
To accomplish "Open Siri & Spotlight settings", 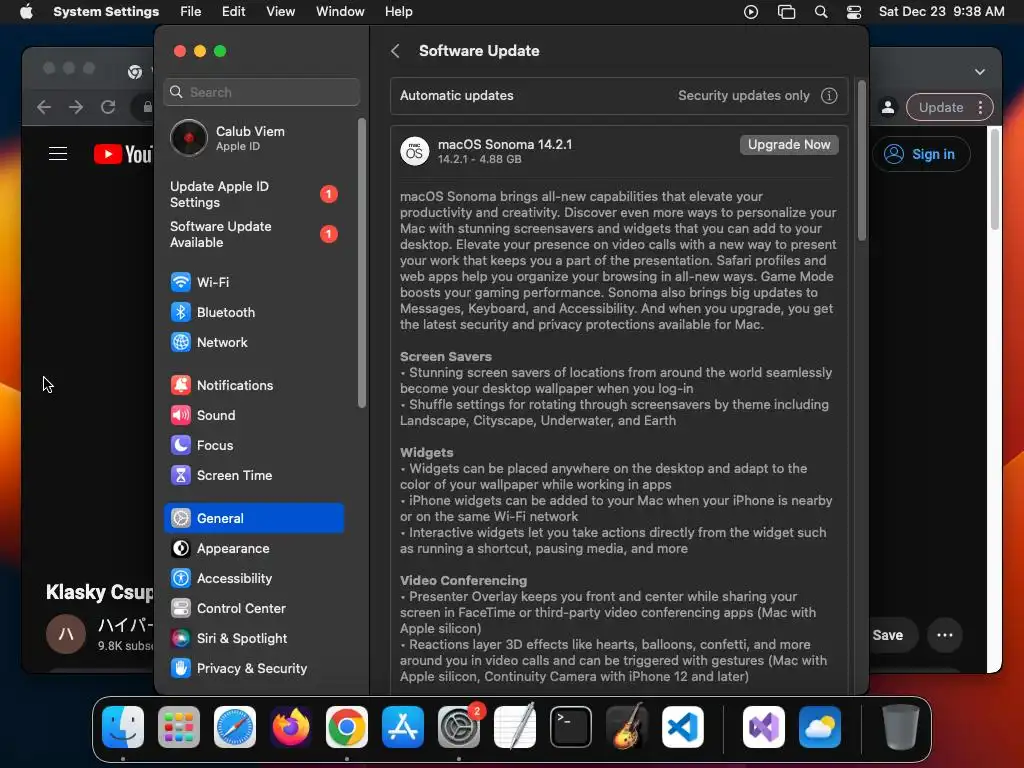I will tap(253, 639).
